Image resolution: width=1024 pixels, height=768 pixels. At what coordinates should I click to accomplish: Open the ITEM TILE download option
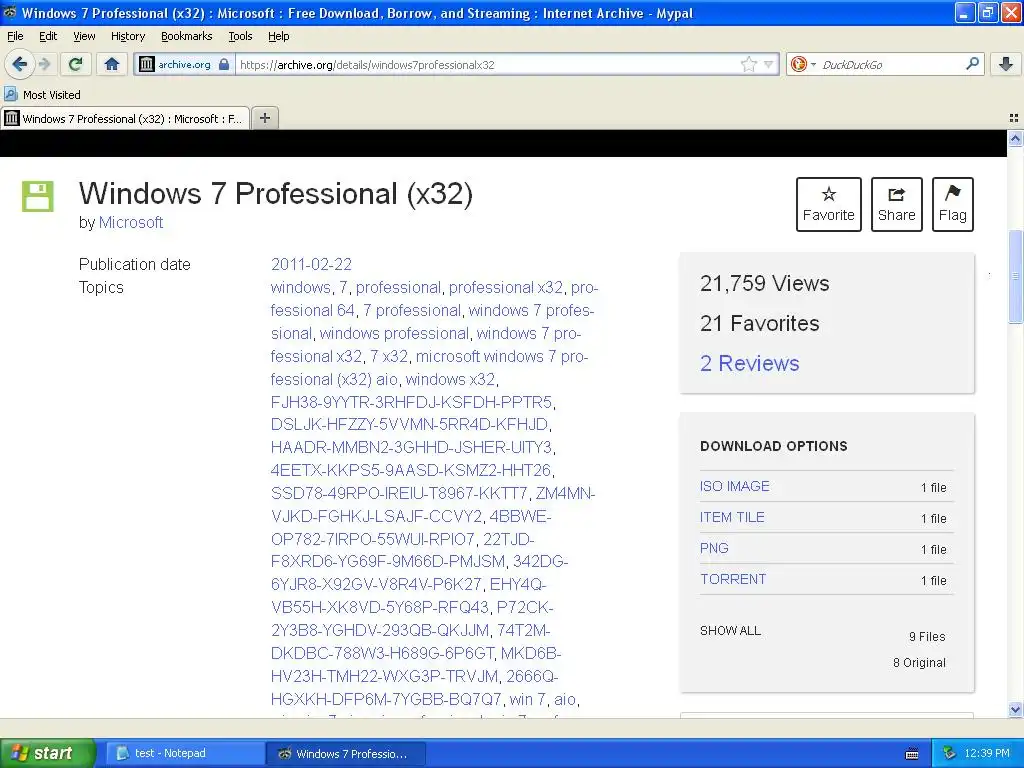(732, 517)
